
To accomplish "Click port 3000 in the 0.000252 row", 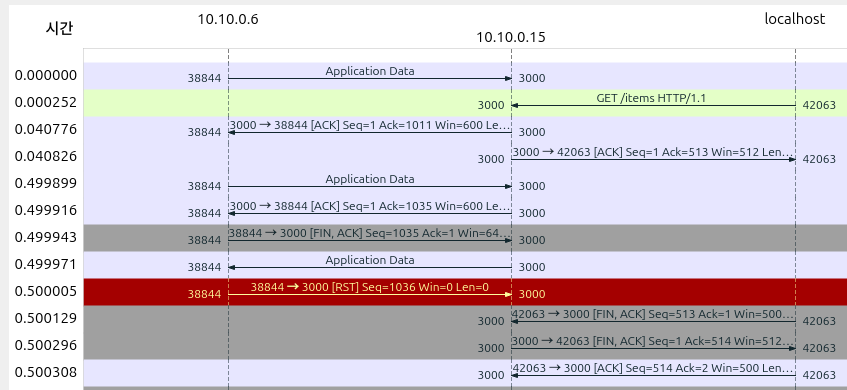I will click(491, 105).
